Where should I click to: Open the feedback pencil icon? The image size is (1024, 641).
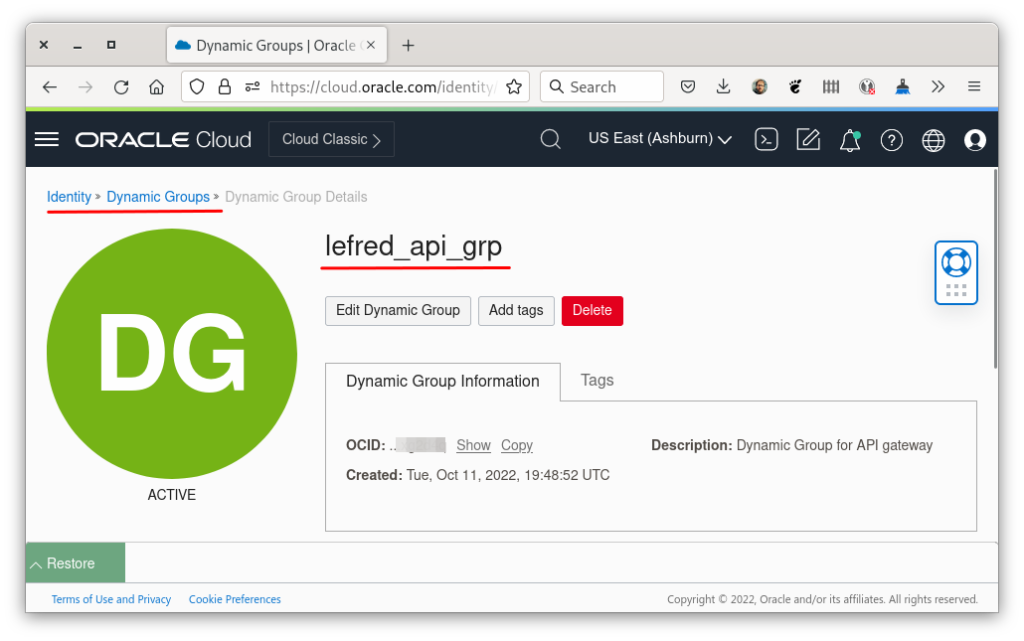click(x=808, y=139)
